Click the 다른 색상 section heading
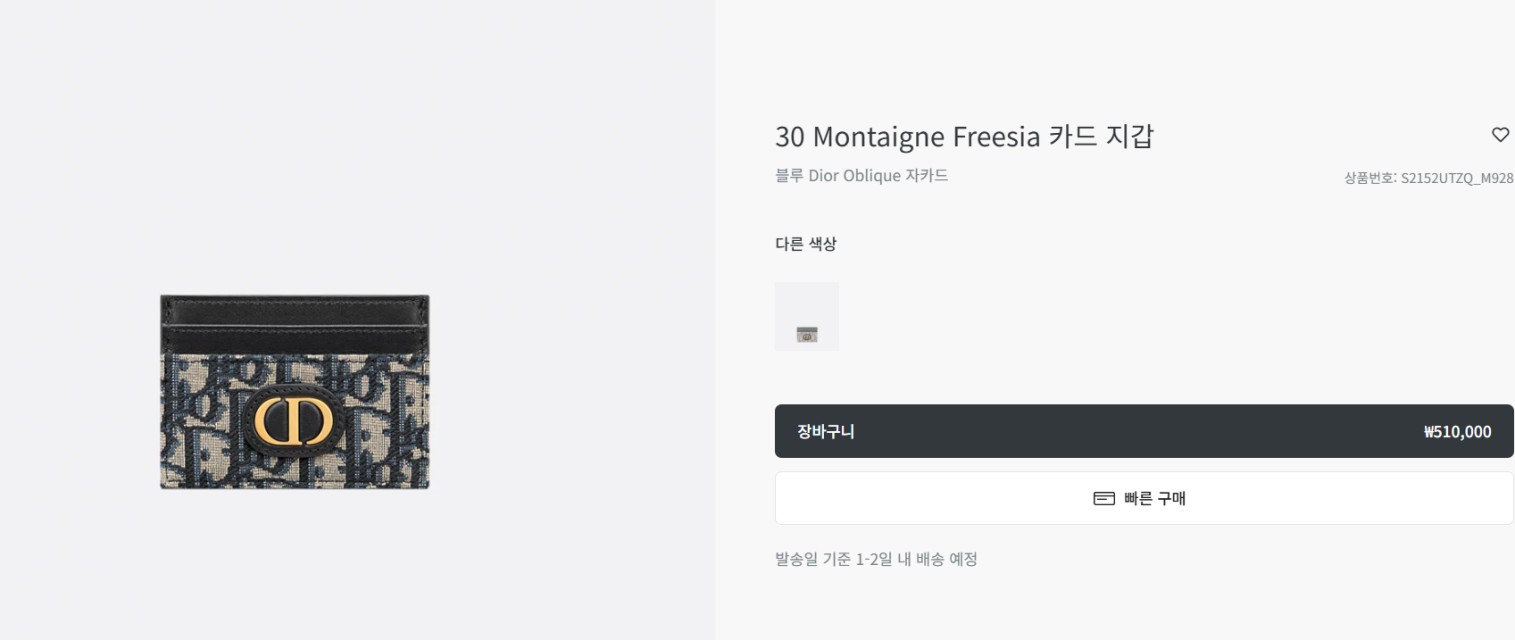Image resolution: width=1515 pixels, height=640 pixels. click(x=806, y=243)
